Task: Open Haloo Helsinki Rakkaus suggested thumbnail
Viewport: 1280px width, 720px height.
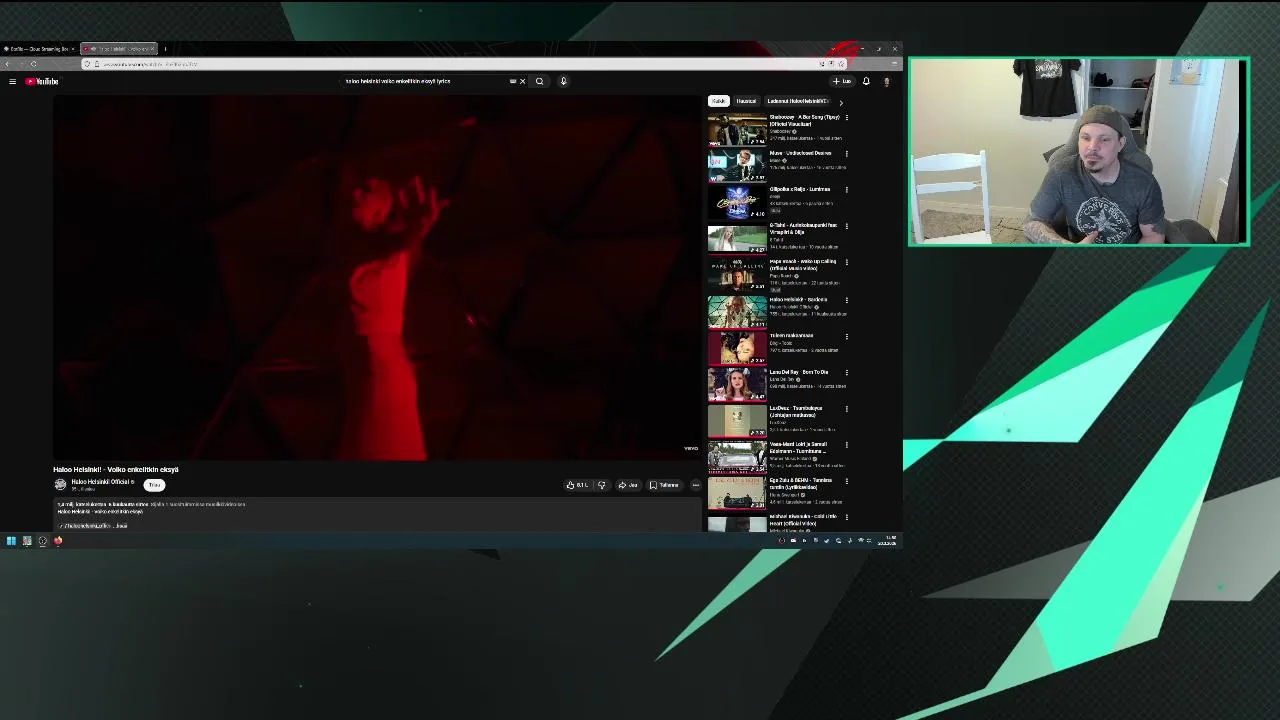Action: (x=737, y=312)
